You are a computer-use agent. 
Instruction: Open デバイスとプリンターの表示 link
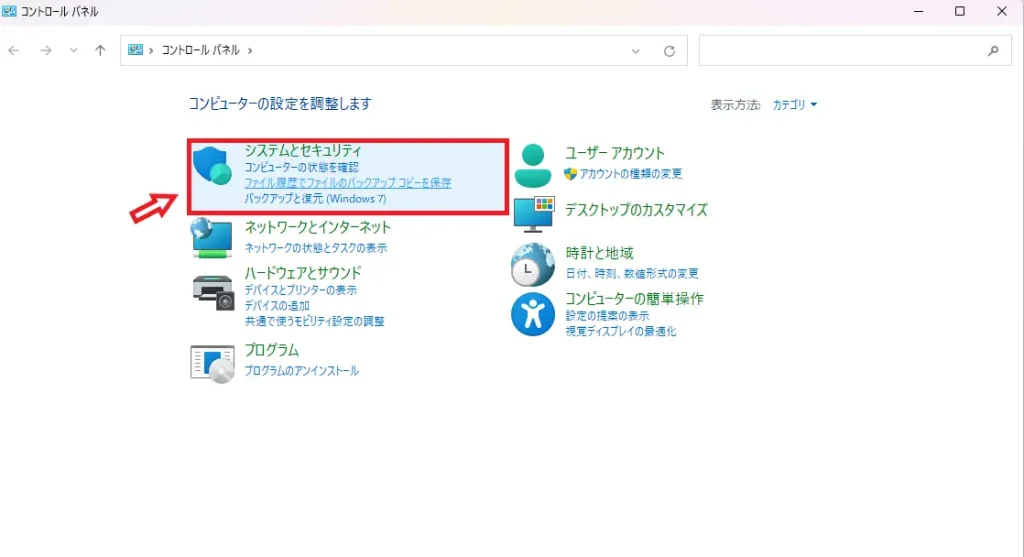click(300, 290)
